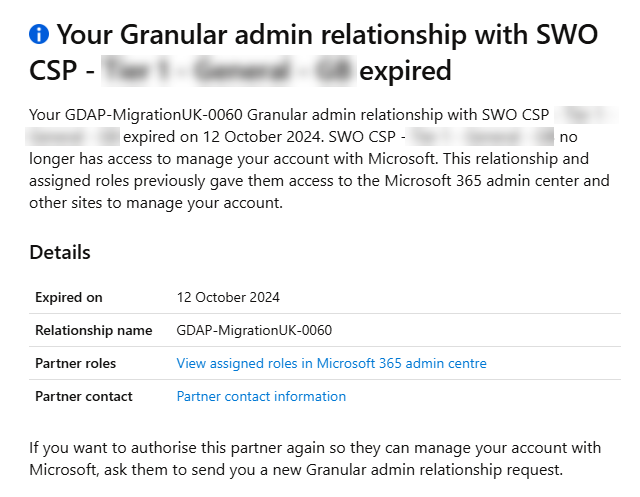Click the GDAP-MigrationUK-0060 value in the Details table
Screen dimensions: 640x497
point(254,330)
